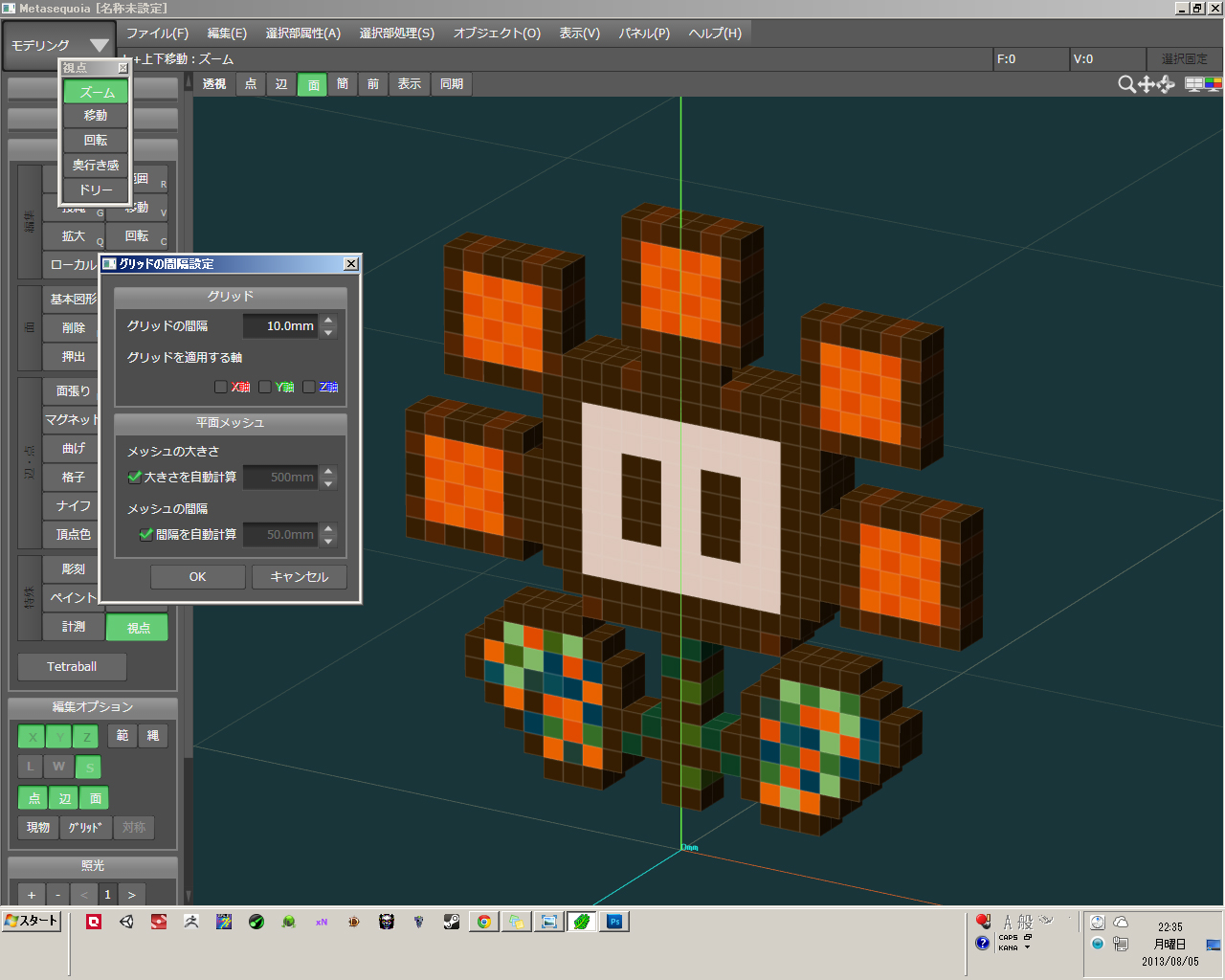Select 移動 in the 視点 panel
Screen dimensions: 1225x980
click(96, 116)
